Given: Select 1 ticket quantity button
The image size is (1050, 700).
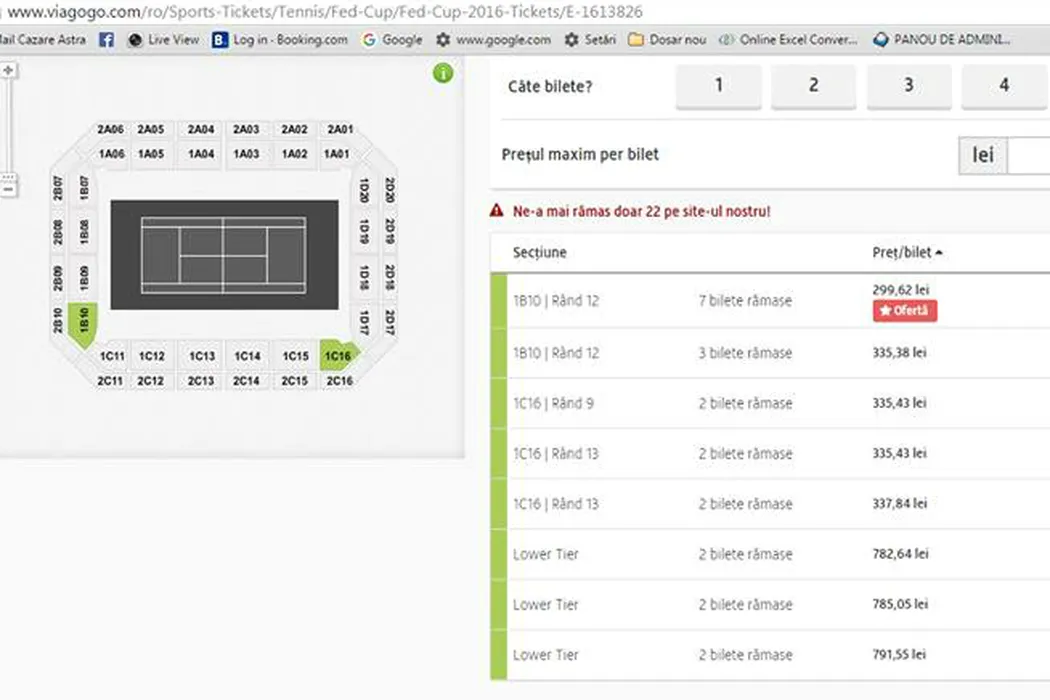Looking at the screenshot, I should [x=718, y=86].
